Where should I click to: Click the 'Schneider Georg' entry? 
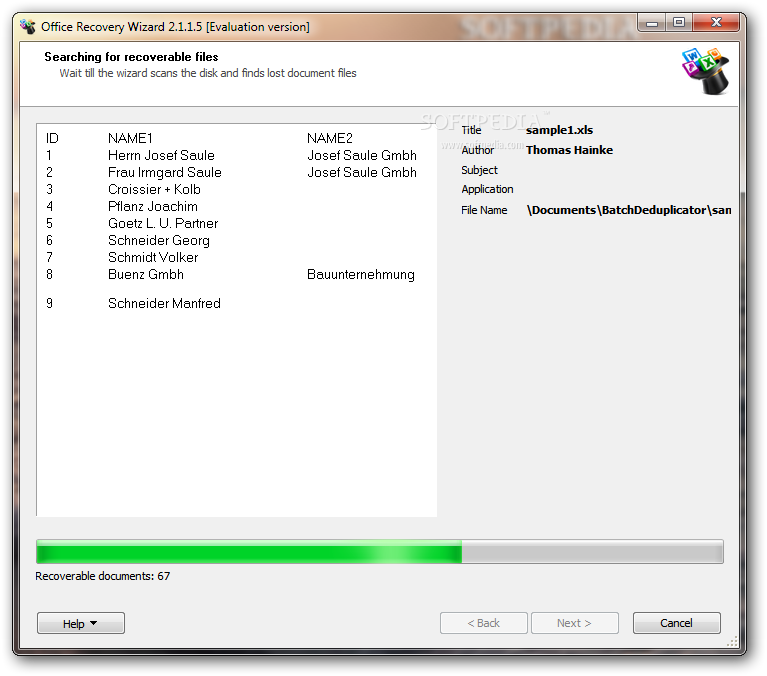click(158, 241)
